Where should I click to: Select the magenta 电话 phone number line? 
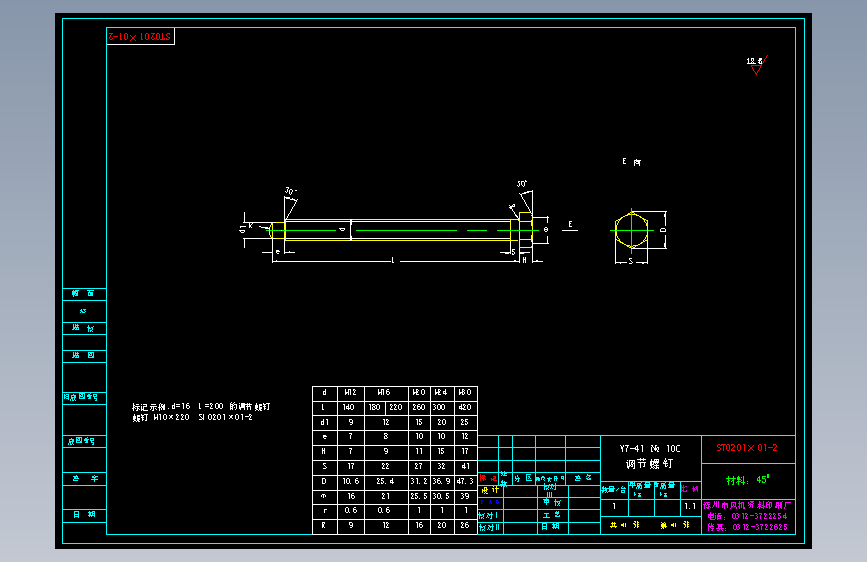point(747,516)
